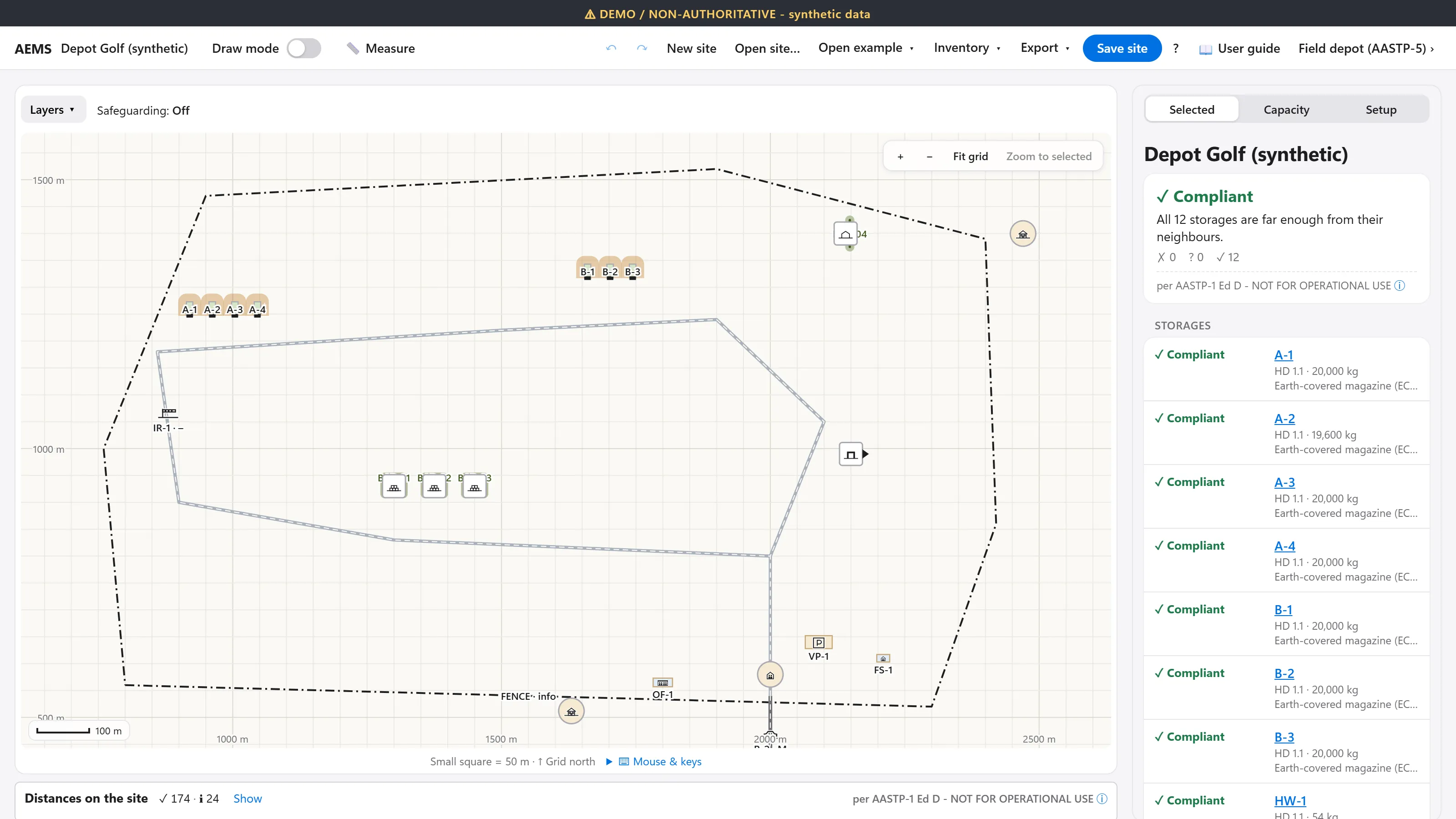Open the B-3 storage link in the list

tap(1284, 737)
